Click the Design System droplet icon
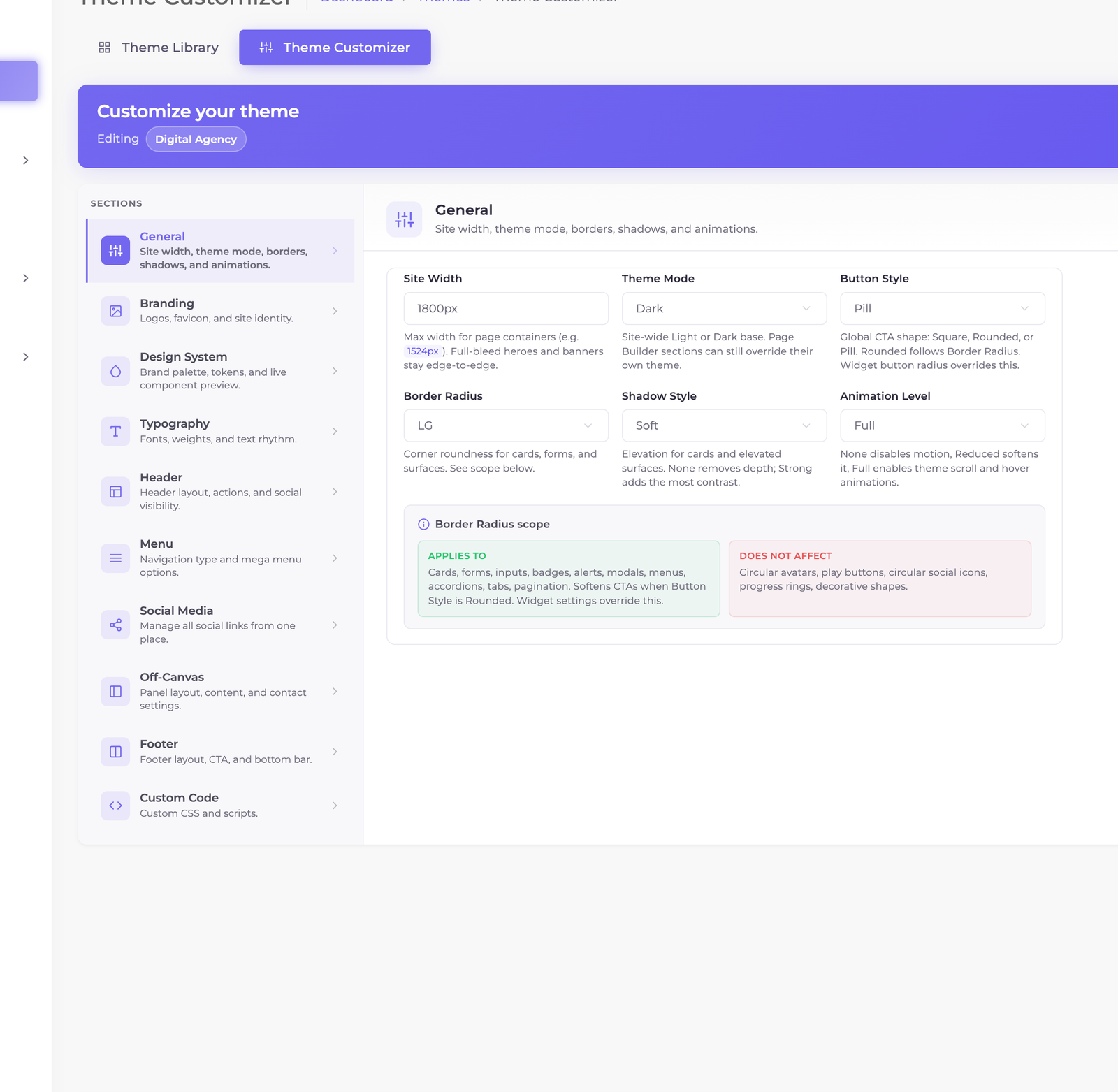Viewport: 1118px width, 1092px height. pos(115,371)
